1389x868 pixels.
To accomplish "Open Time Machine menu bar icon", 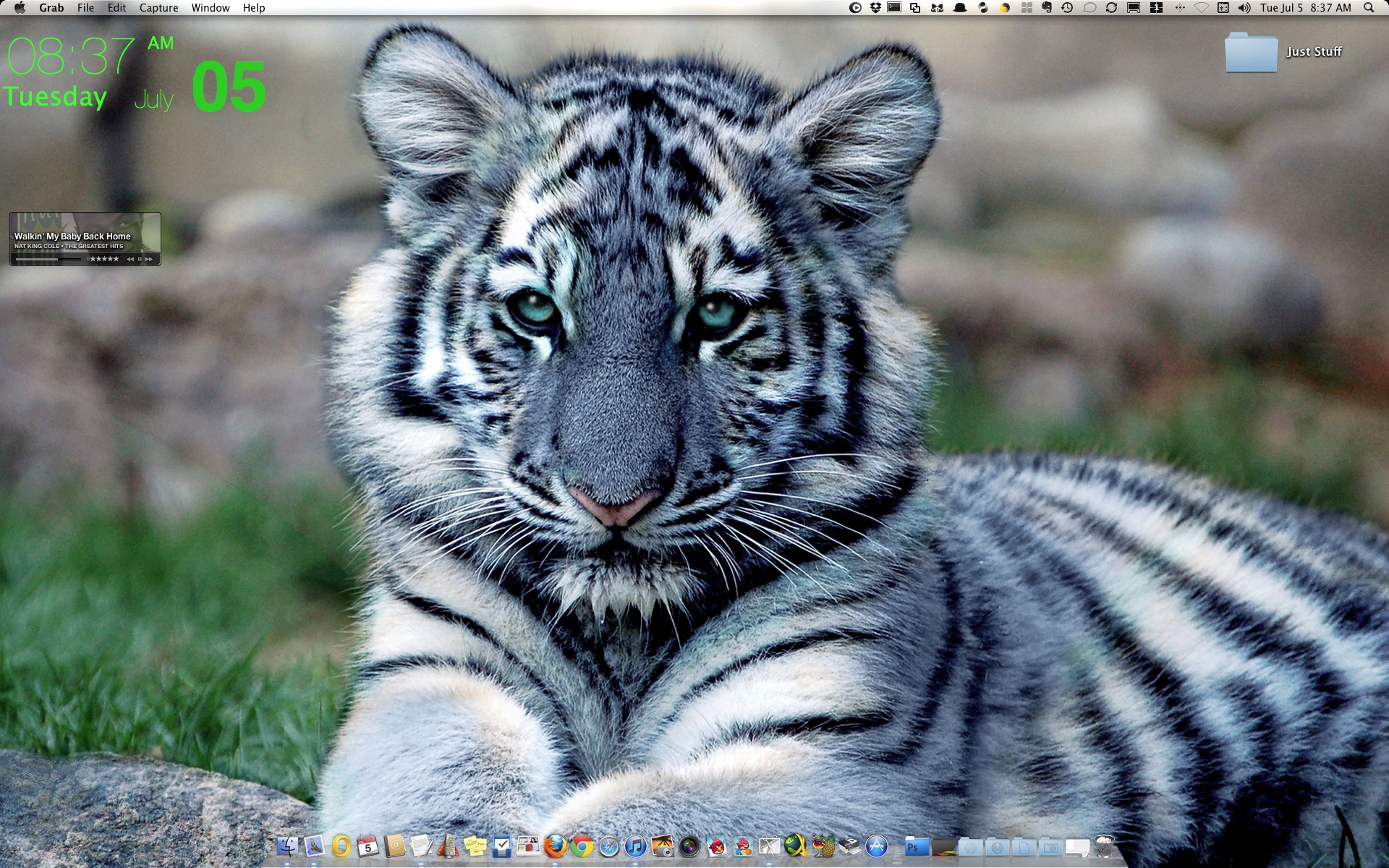I will point(1067,8).
